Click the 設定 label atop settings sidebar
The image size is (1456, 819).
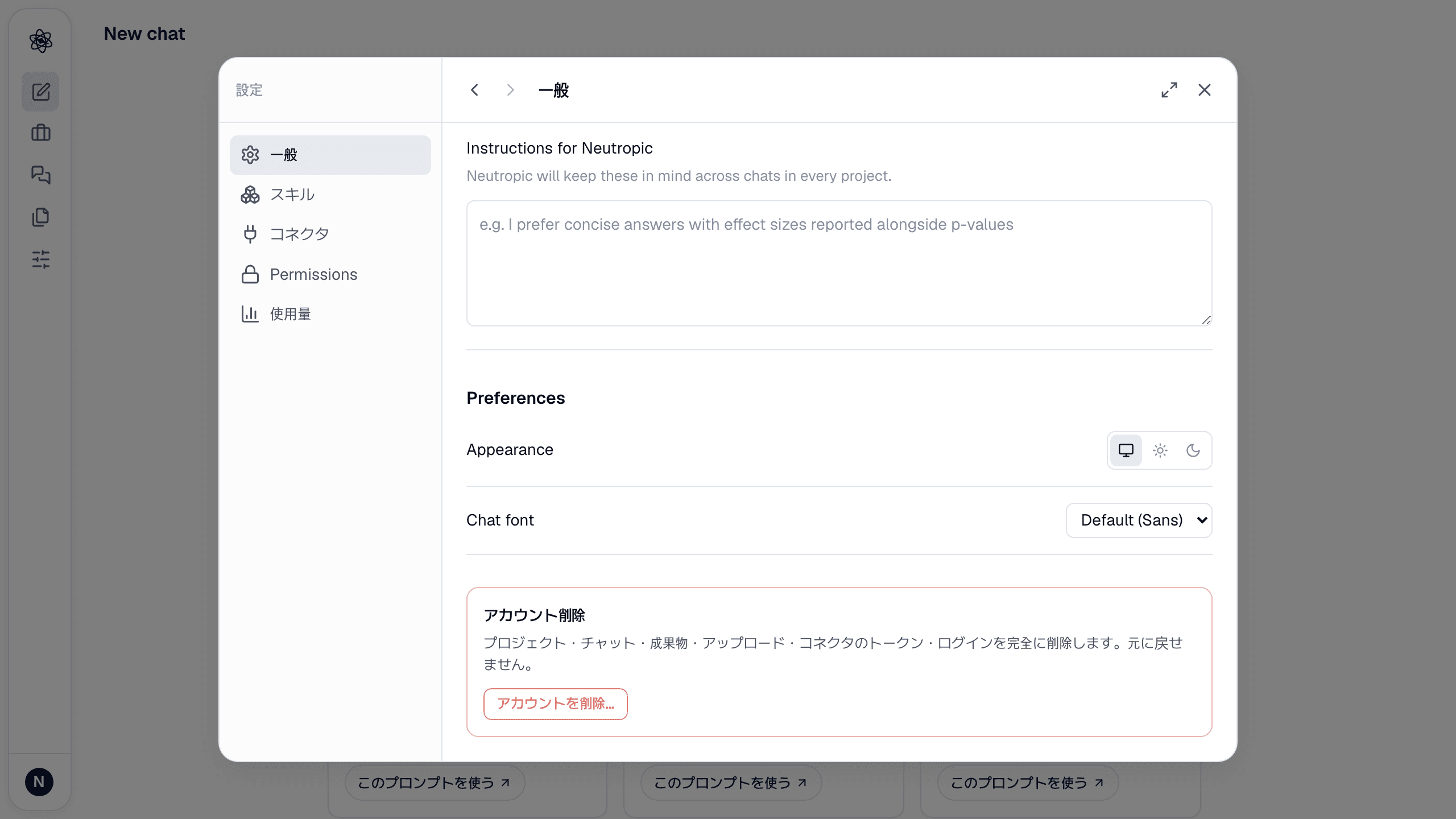coord(249,90)
